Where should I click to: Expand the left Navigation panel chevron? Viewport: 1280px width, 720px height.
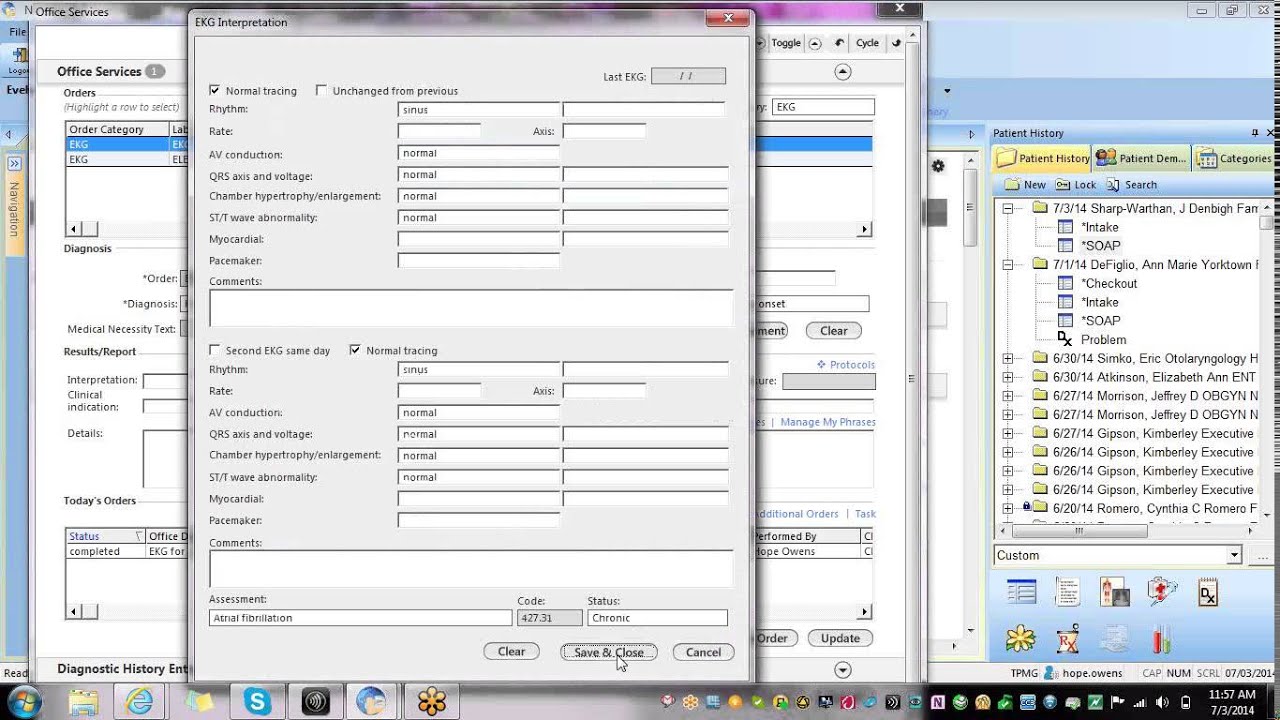pyautogui.click(x=15, y=163)
